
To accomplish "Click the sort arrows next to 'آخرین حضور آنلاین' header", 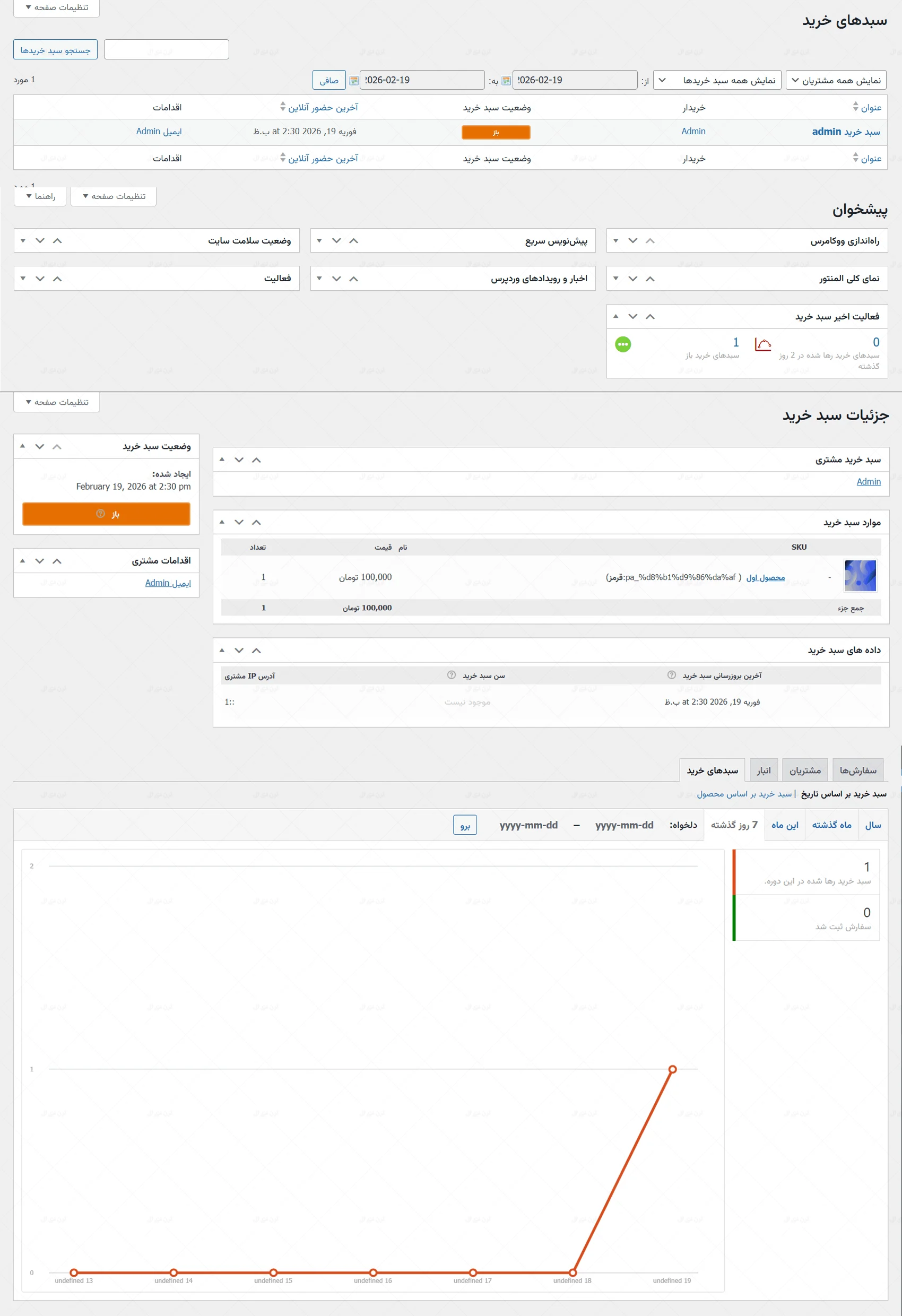I will 283,107.
